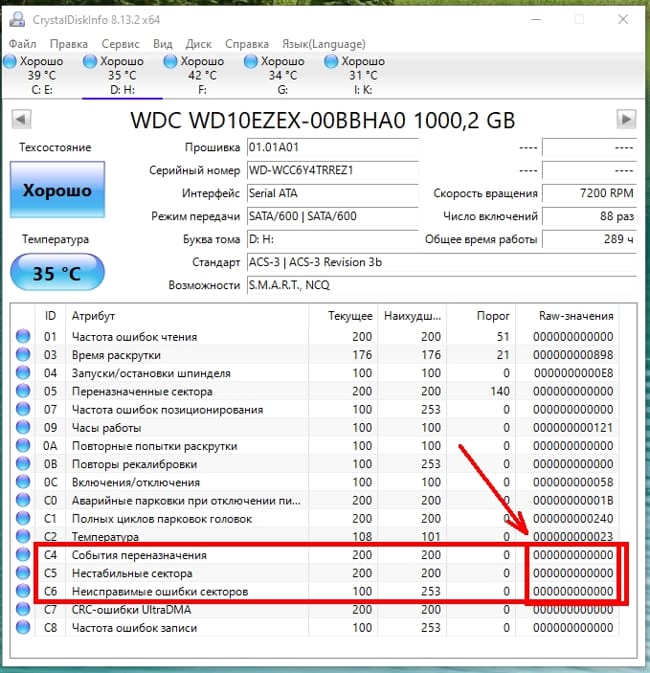Viewport: 650px width, 673px height.
Task: Select the Нестабильные сектора row
Action: point(315,573)
